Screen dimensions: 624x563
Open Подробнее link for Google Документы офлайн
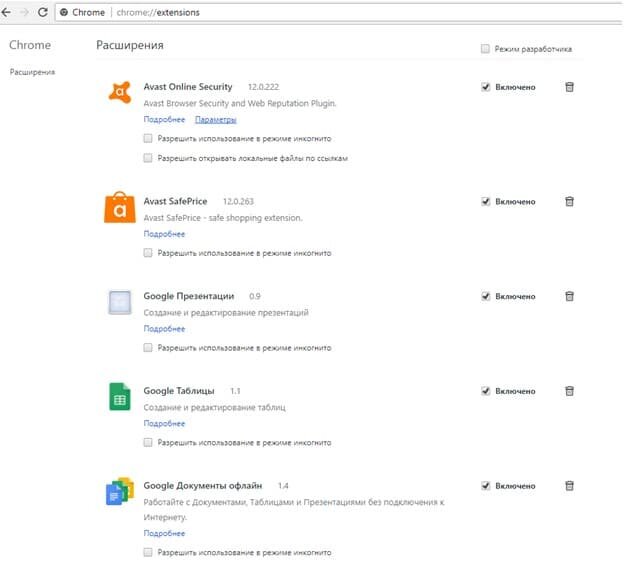pos(164,533)
